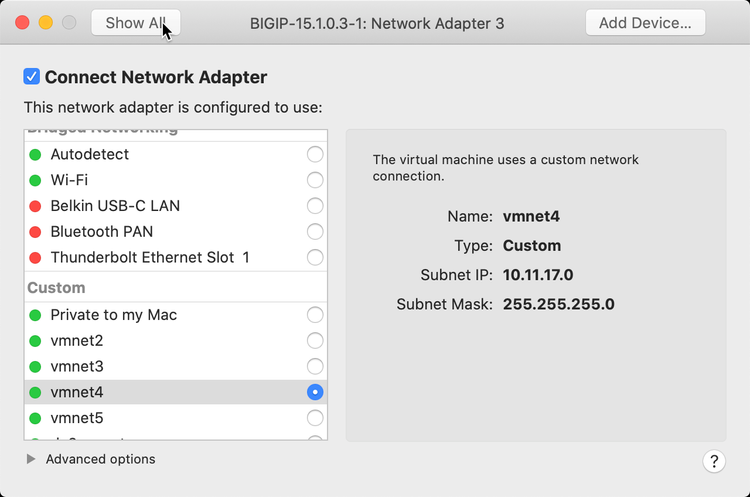Click the green status dot beside vmnet2
The height and width of the screenshot is (497, 750).
(x=35, y=341)
